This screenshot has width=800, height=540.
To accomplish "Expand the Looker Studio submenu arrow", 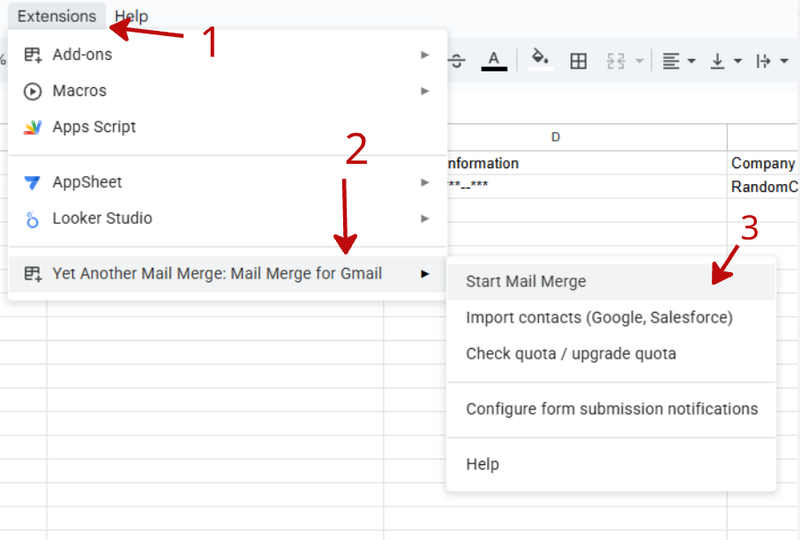I will (424, 218).
